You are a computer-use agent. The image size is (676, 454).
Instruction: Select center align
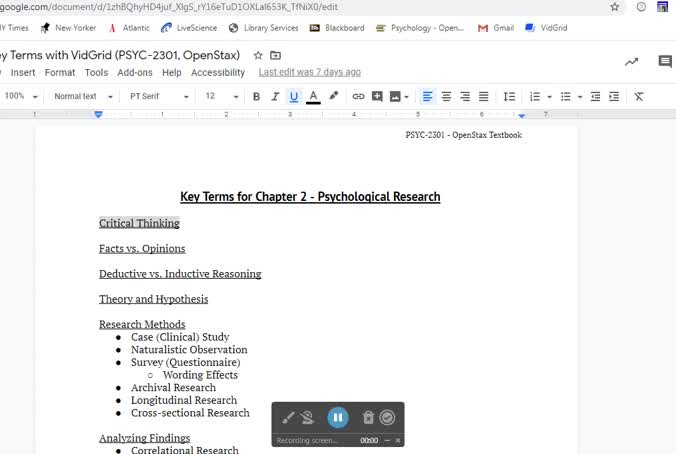click(446, 96)
